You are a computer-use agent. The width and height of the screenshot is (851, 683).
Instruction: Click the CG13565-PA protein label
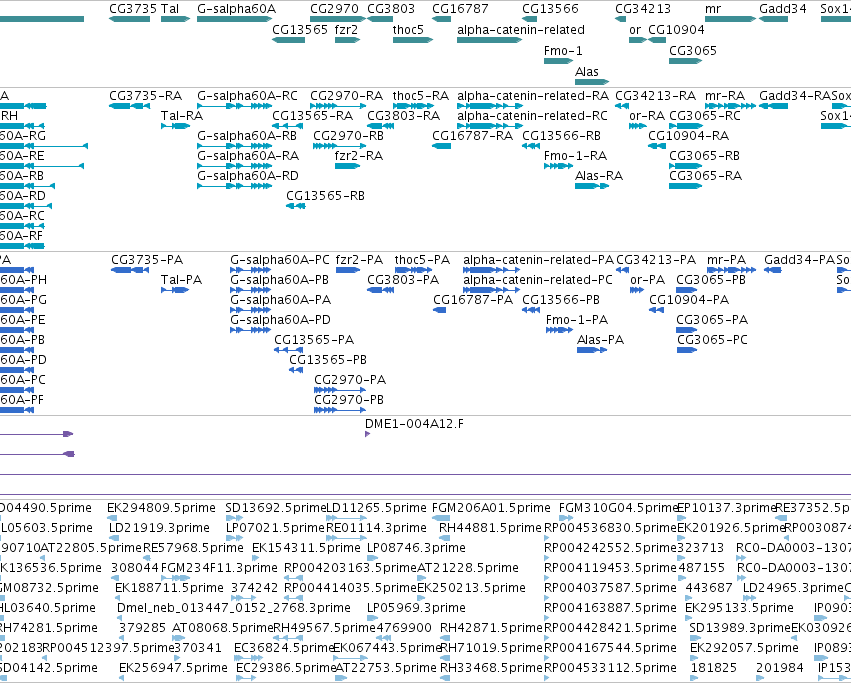coord(314,340)
